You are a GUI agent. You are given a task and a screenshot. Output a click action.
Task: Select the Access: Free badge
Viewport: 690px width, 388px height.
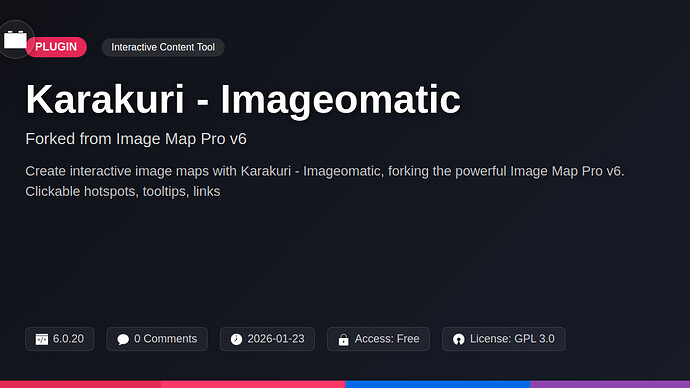[x=378, y=339]
